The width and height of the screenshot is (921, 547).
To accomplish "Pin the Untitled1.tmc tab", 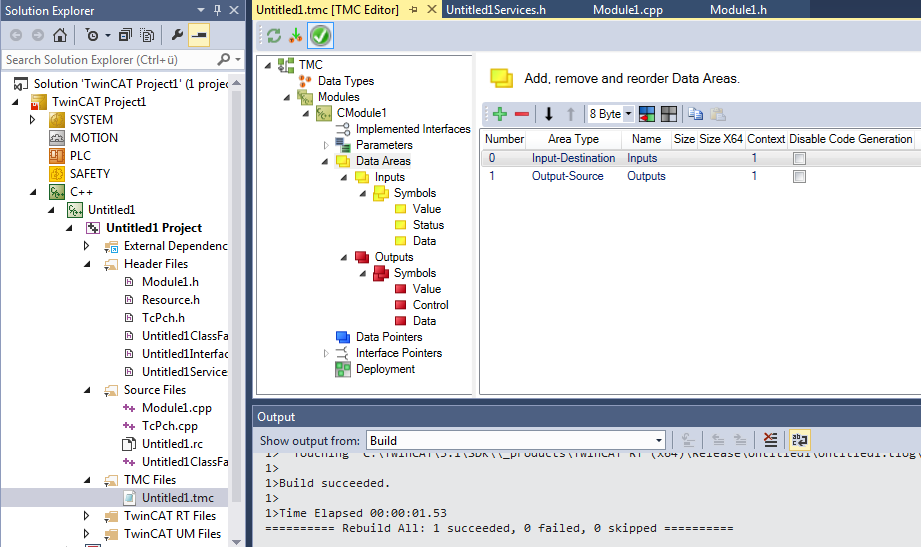I will pyautogui.click(x=414, y=9).
